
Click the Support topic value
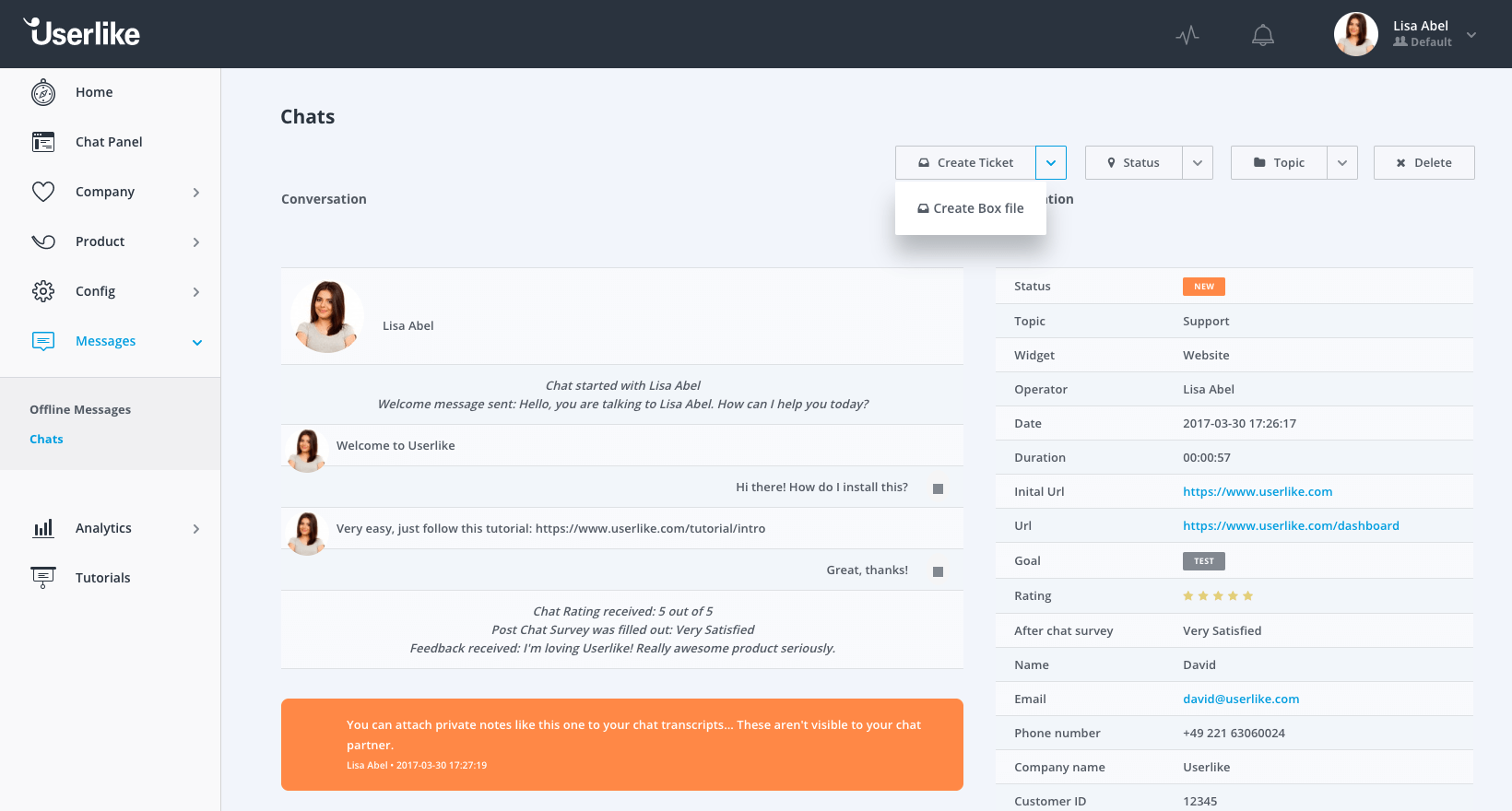1206,321
